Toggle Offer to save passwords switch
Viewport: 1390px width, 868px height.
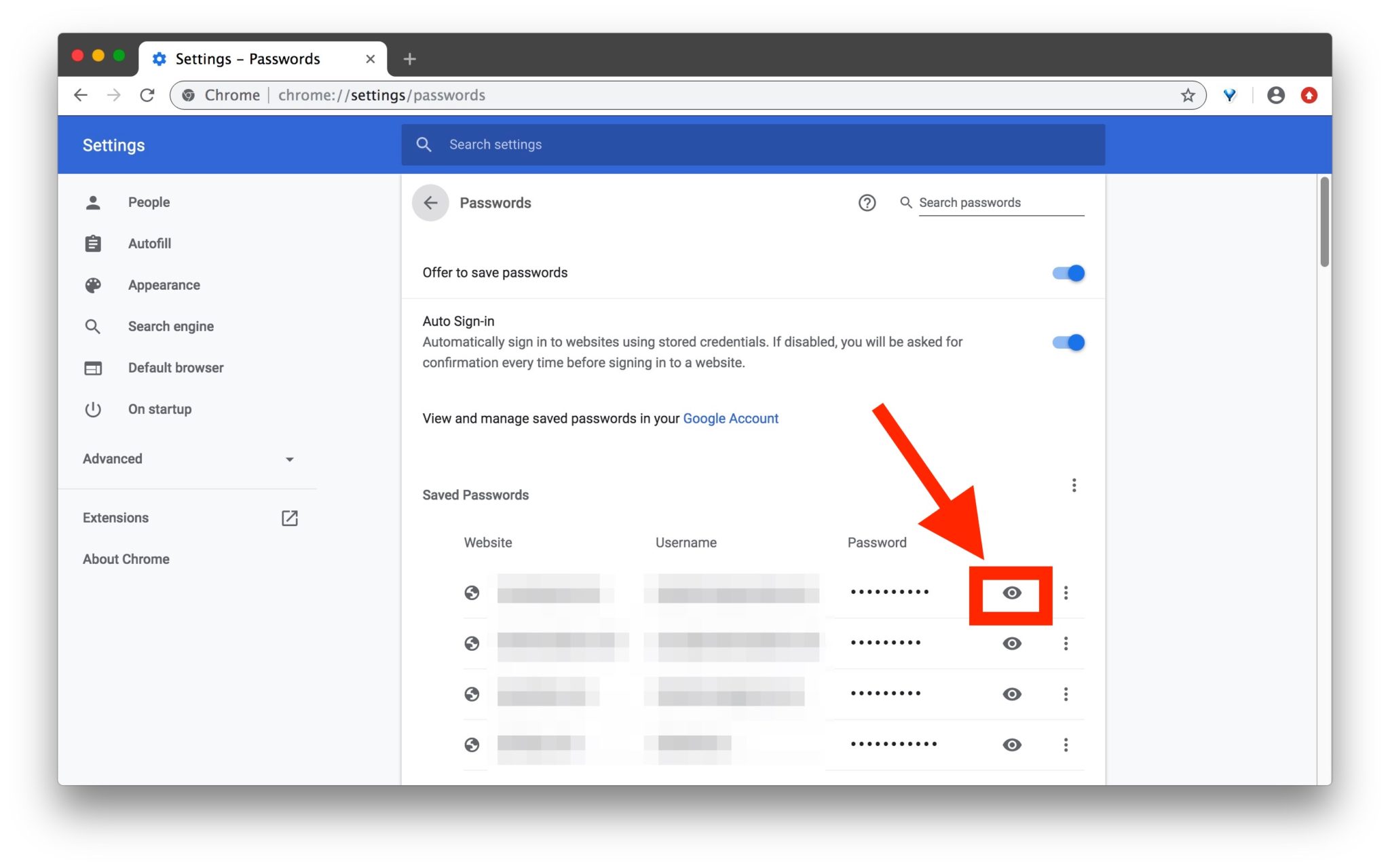point(1068,273)
